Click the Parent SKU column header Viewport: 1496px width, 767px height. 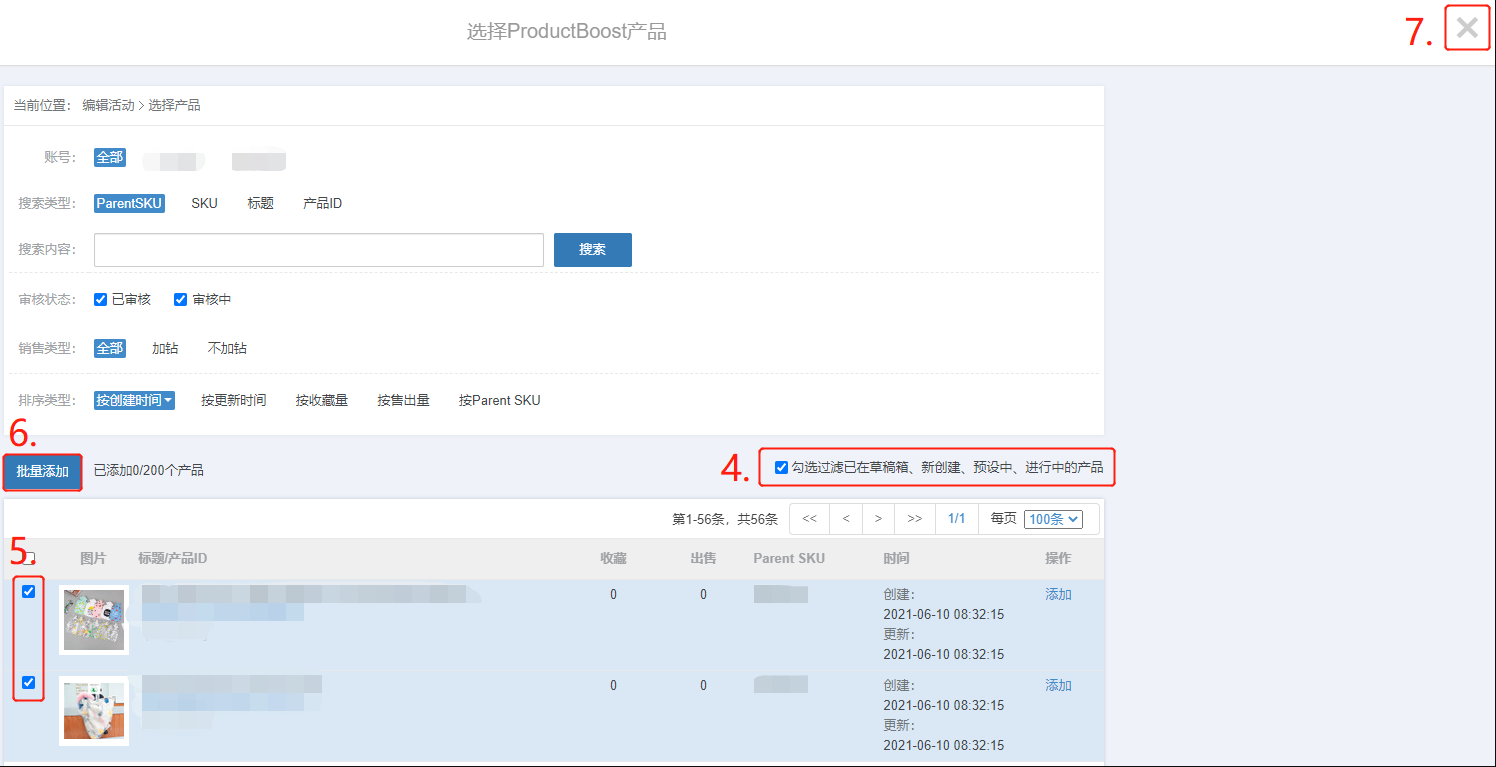[789, 558]
